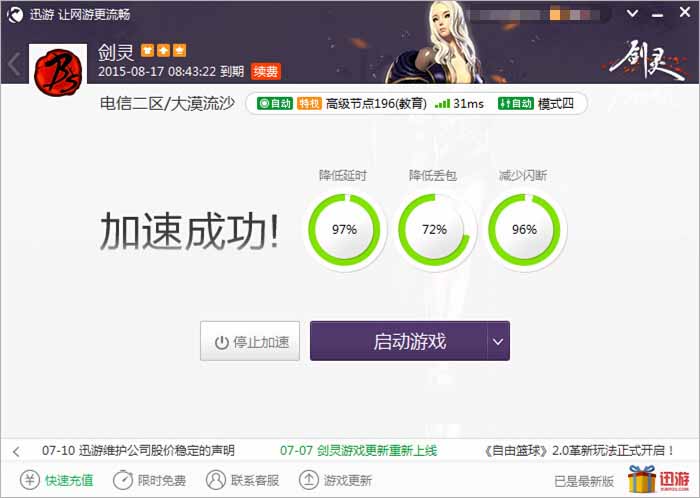
Task: Click the orange 特权 badge
Action: click(309, 104)
